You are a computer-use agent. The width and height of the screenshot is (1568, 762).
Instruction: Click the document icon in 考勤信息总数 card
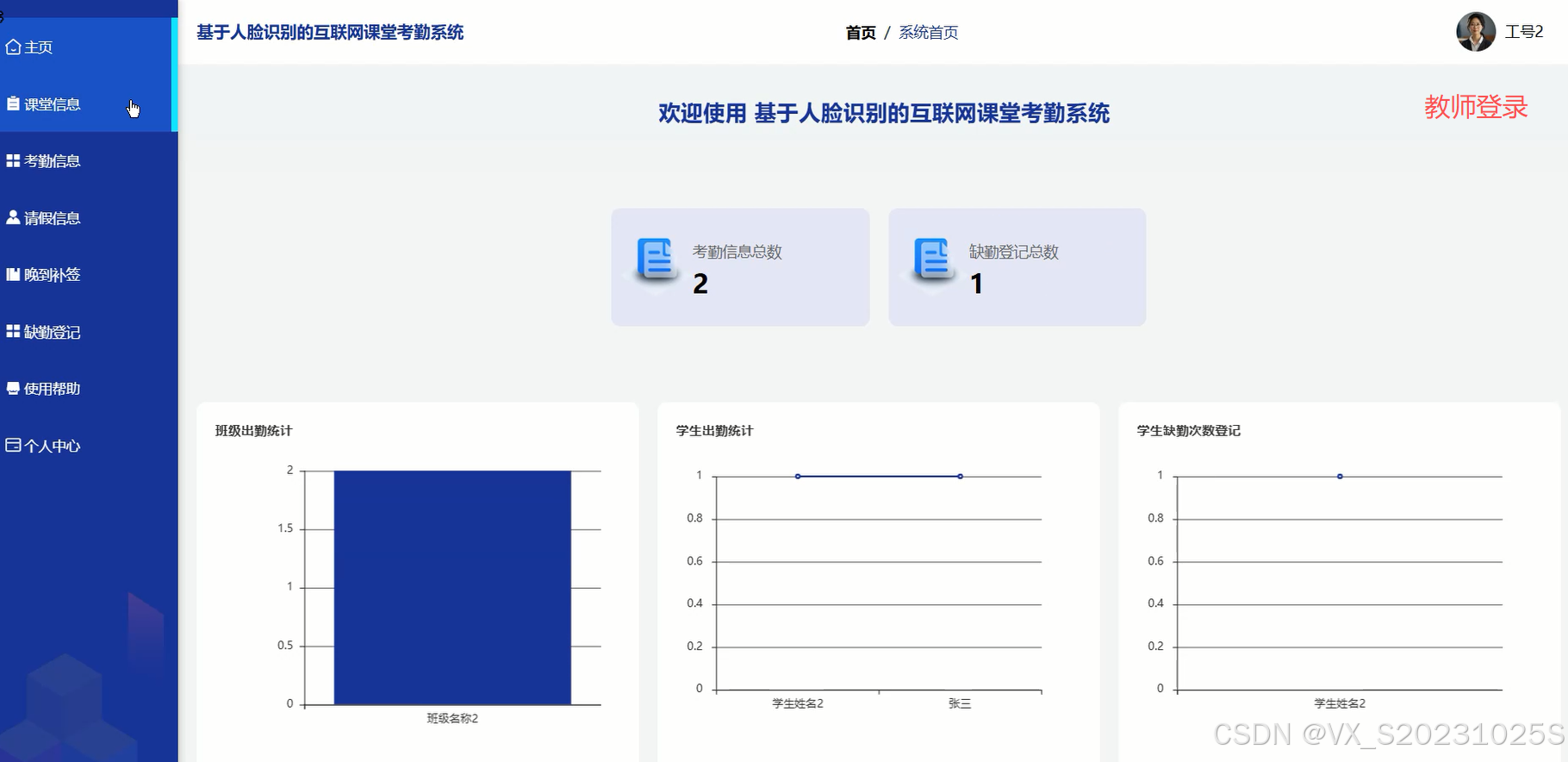657,260
